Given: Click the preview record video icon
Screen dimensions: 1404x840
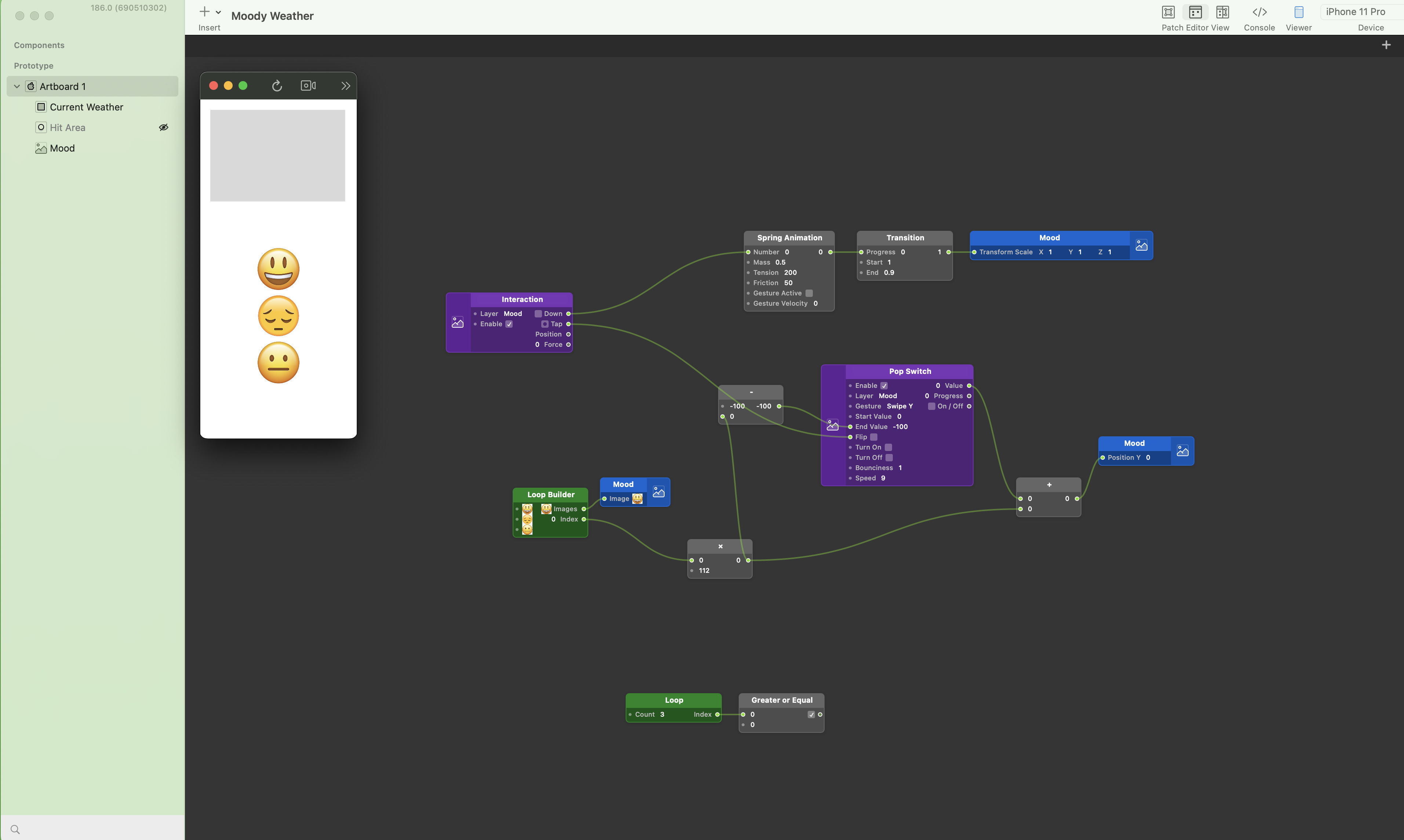Looking at the screenshot, I should [x=308, y=86].
